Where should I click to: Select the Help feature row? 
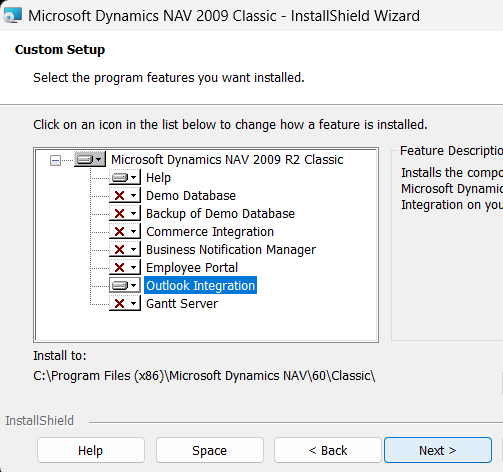point(158,178)
